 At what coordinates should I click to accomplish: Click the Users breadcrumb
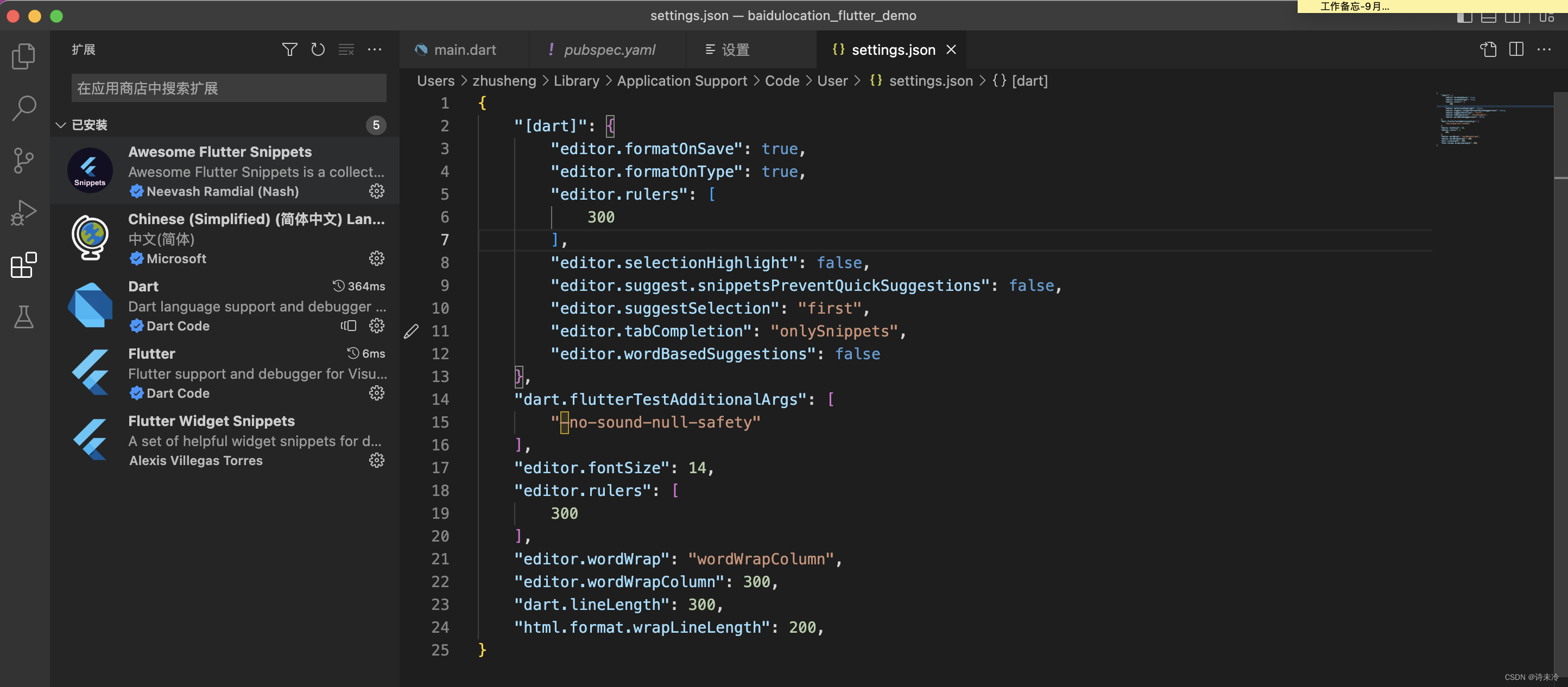point(436,81)
